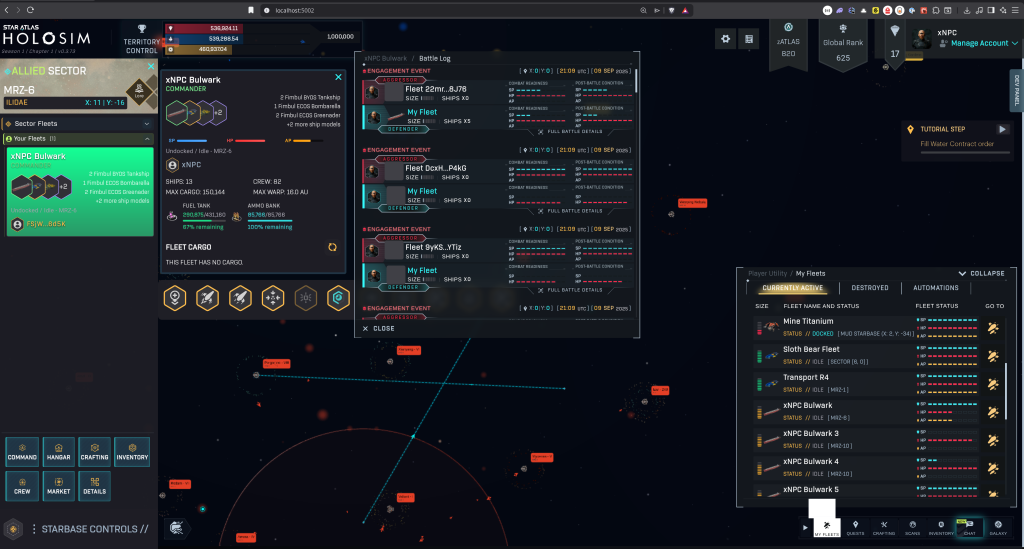The height and width of the screenshot is (549, 1024).
Task: Bookmark this page in address bar
Action: pos(251,10)
